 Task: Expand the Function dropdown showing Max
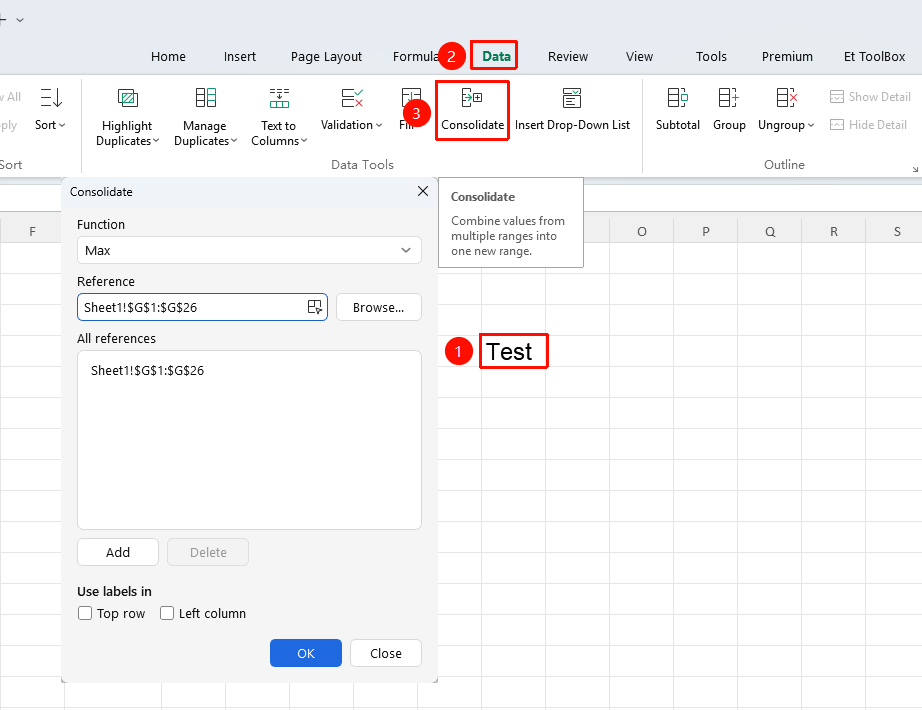[249, 250]
